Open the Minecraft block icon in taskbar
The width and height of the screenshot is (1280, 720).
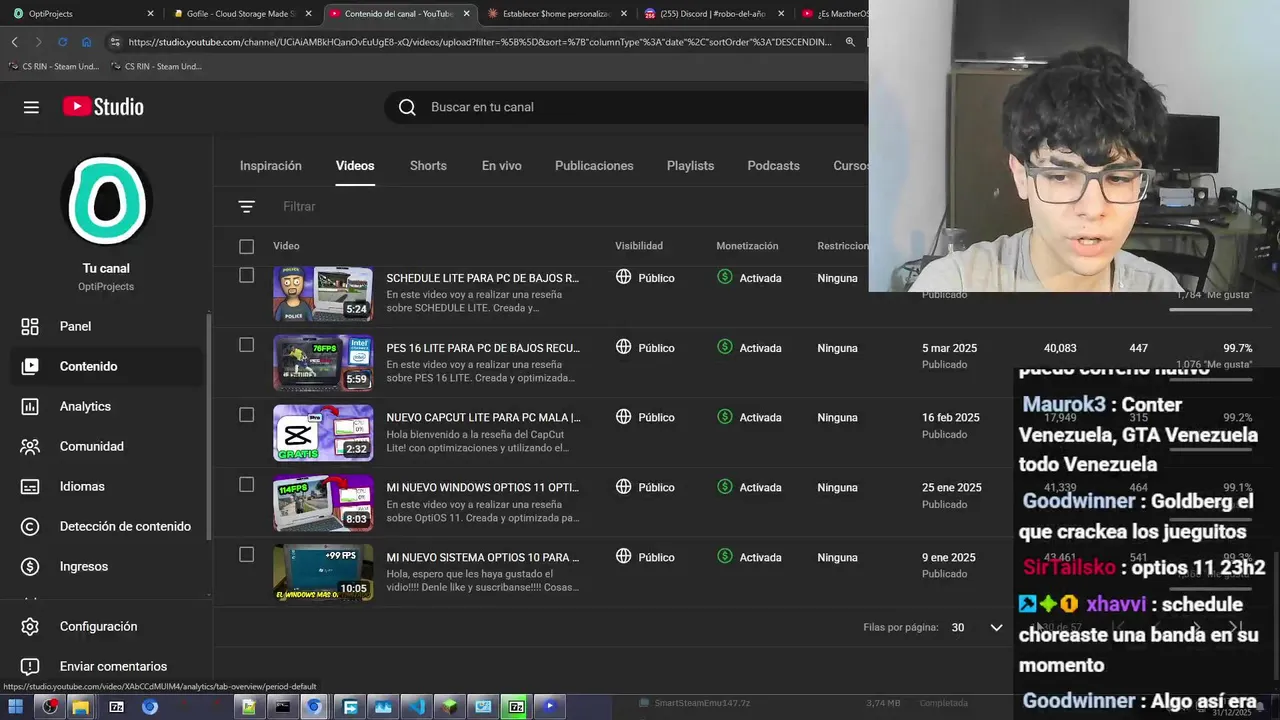click(x=450, y=707)
